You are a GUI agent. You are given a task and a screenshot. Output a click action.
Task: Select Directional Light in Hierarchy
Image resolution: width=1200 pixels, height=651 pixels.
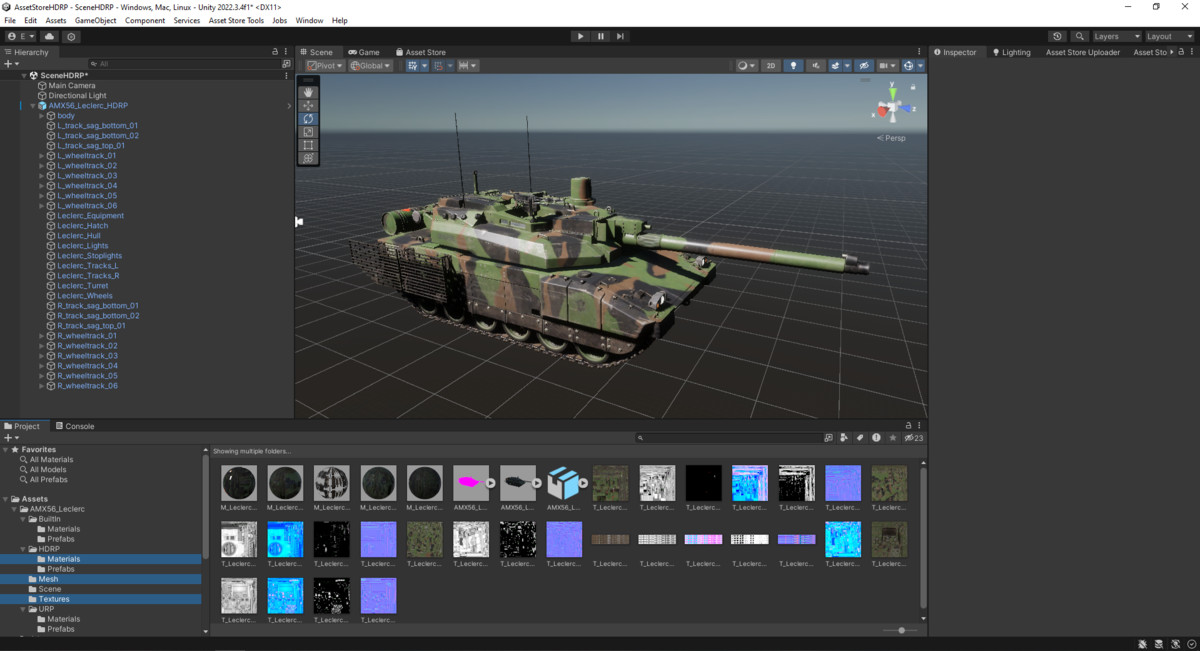tap(77, 96)
